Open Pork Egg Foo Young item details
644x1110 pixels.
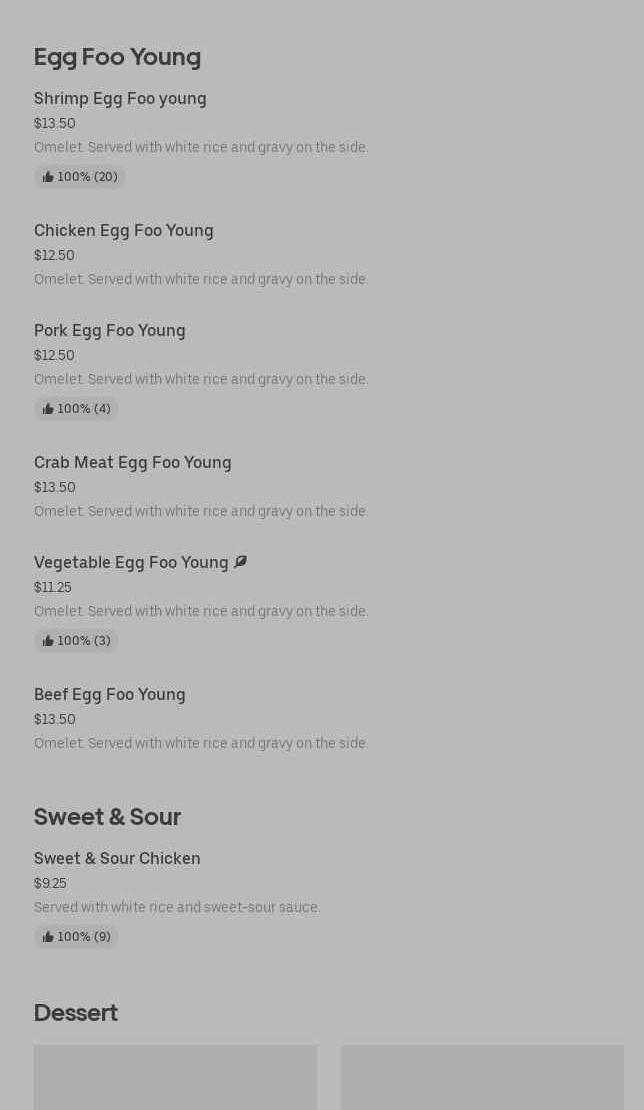tap(110, 330)
